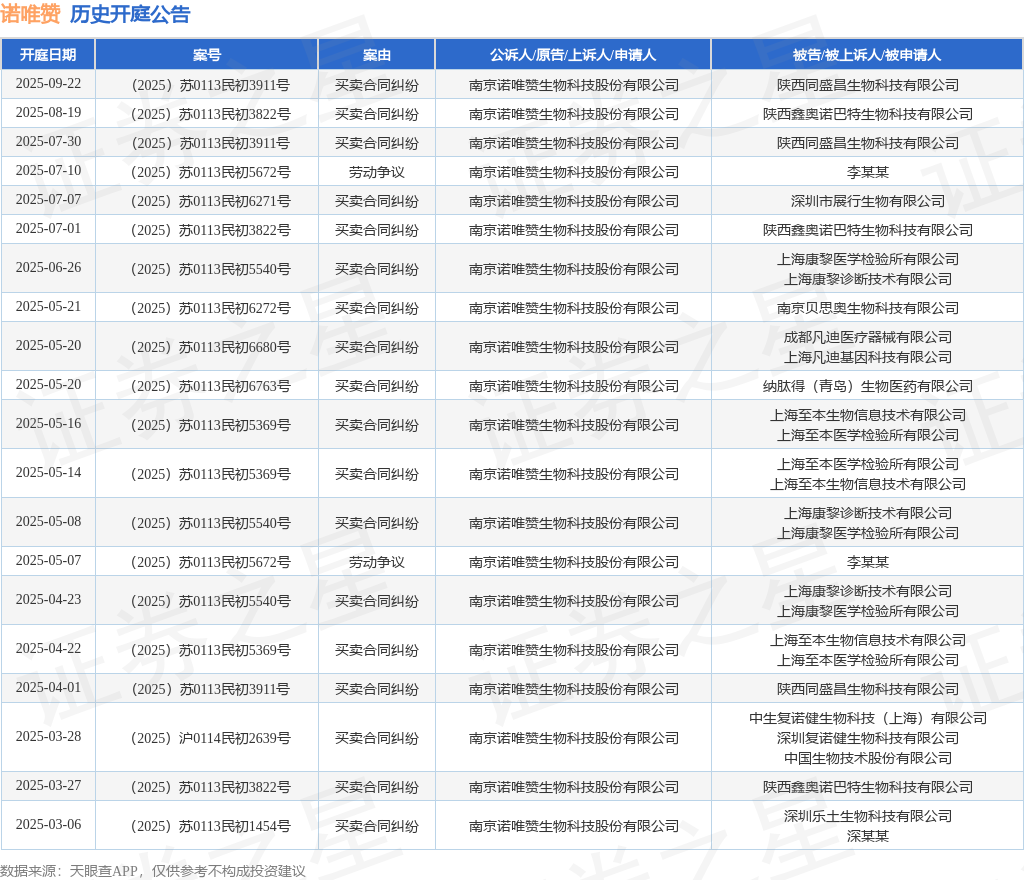
Task: Click 上海至本生物信息技术有限公司 in the 2025-05-16 row
Action: (x=867, y=416)
